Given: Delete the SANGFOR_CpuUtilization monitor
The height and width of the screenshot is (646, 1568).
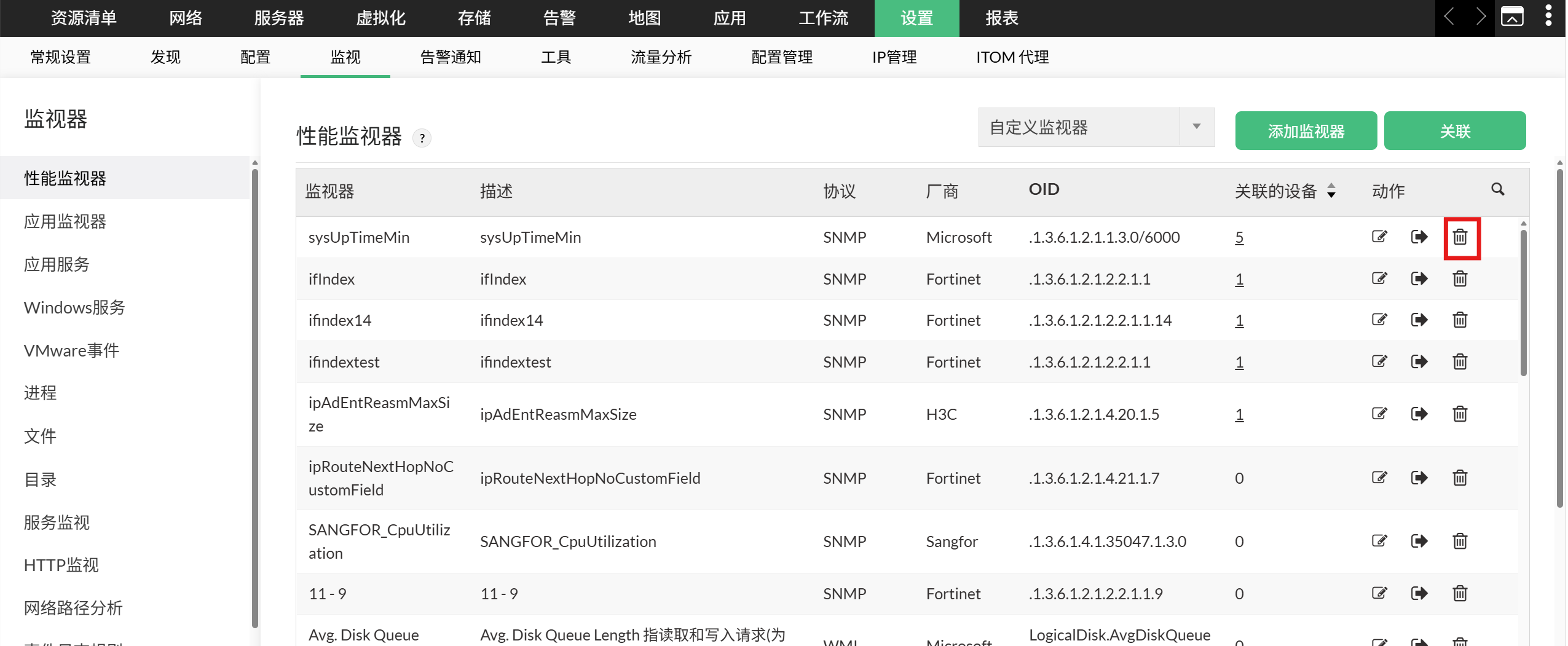Looking at the screenshot, I should tap(1460, 541).
